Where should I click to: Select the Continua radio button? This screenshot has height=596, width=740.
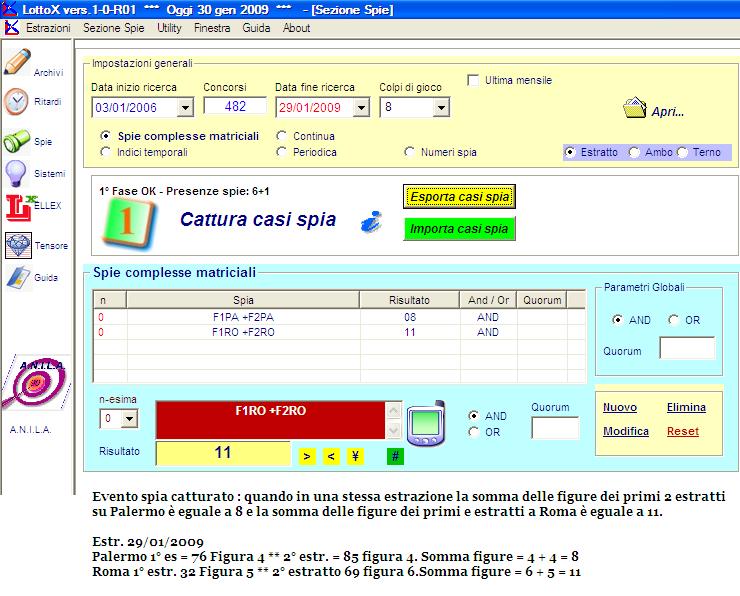(282, 136)
